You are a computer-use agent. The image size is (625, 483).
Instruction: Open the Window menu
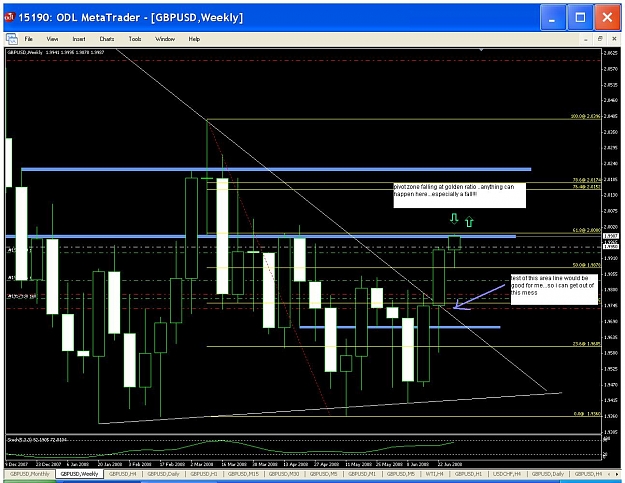click(165, 39)
